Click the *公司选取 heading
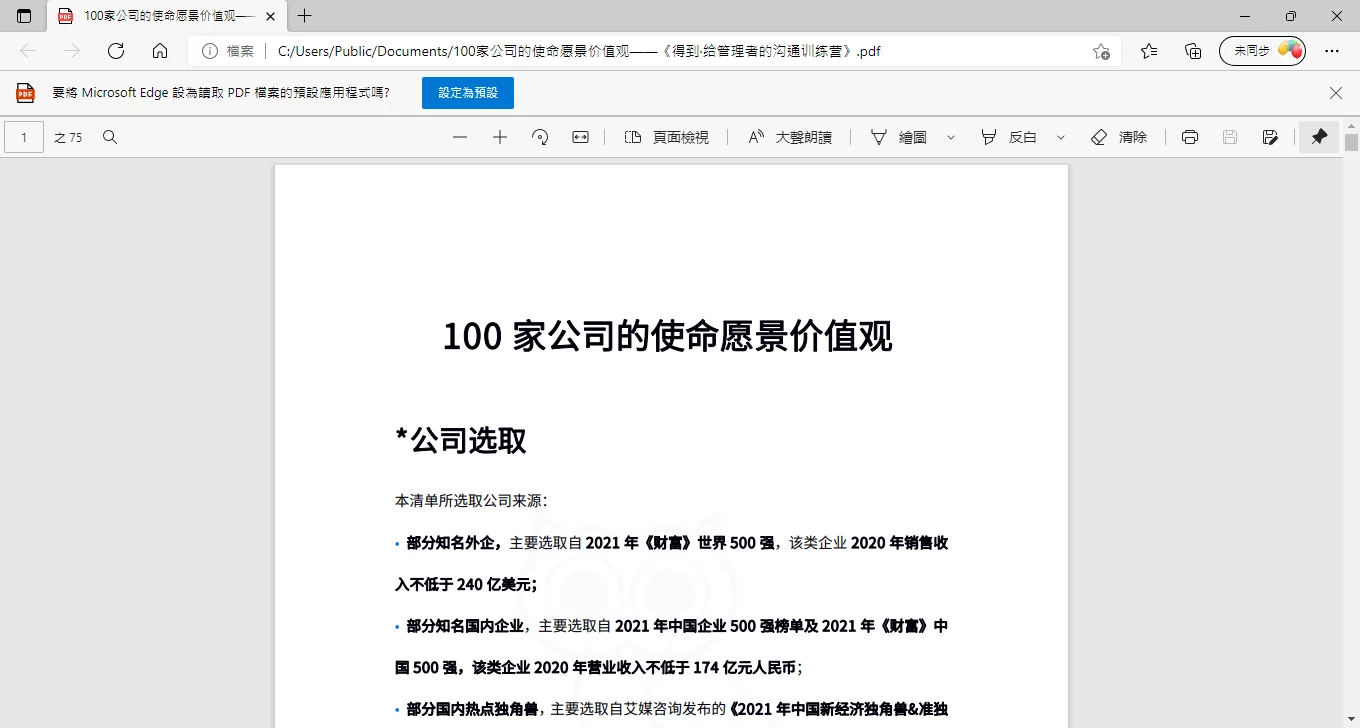The width and height of the screenshot is (1360, 728). [x=461, y=440]
